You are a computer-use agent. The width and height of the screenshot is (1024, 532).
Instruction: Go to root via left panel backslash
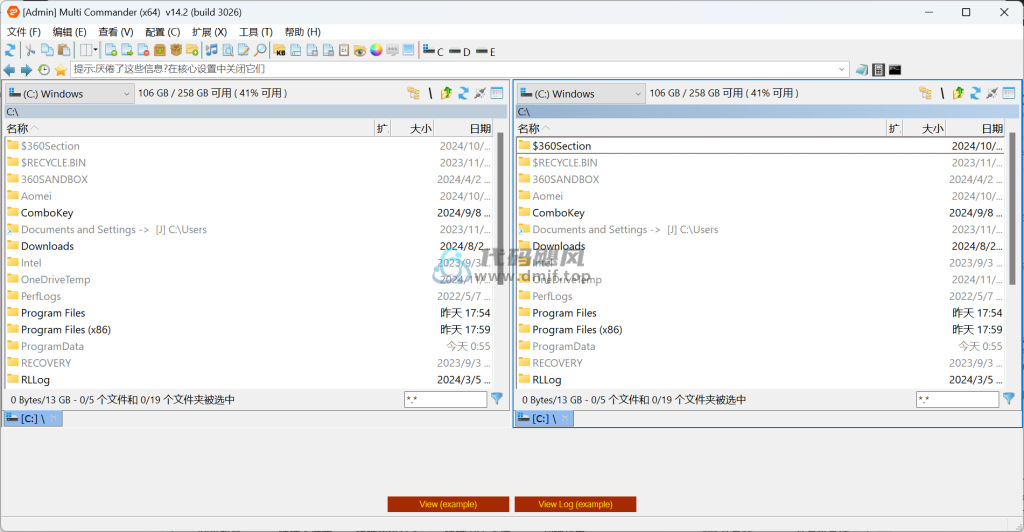pos(430,93)
